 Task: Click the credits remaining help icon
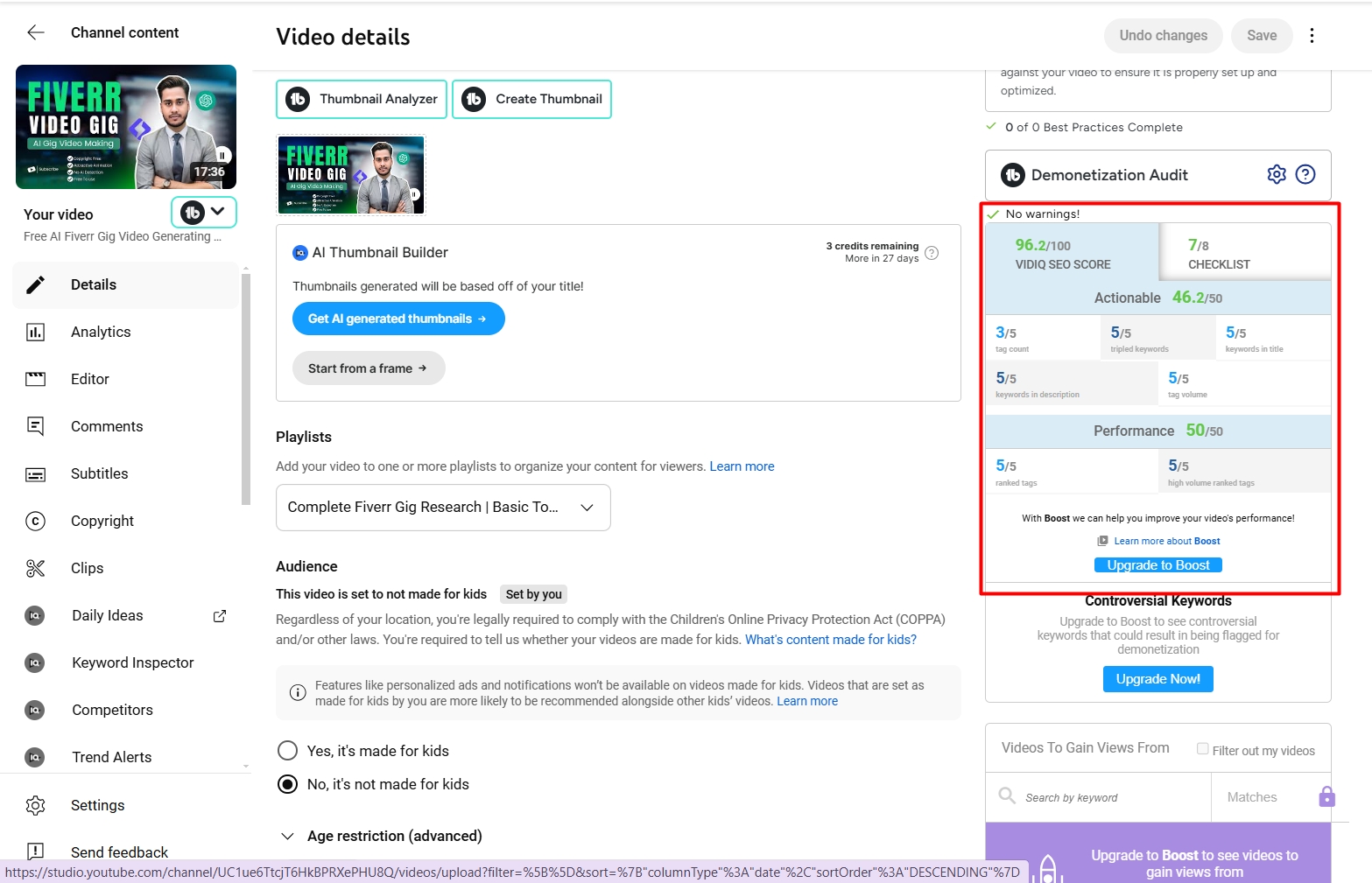point(932,253)
